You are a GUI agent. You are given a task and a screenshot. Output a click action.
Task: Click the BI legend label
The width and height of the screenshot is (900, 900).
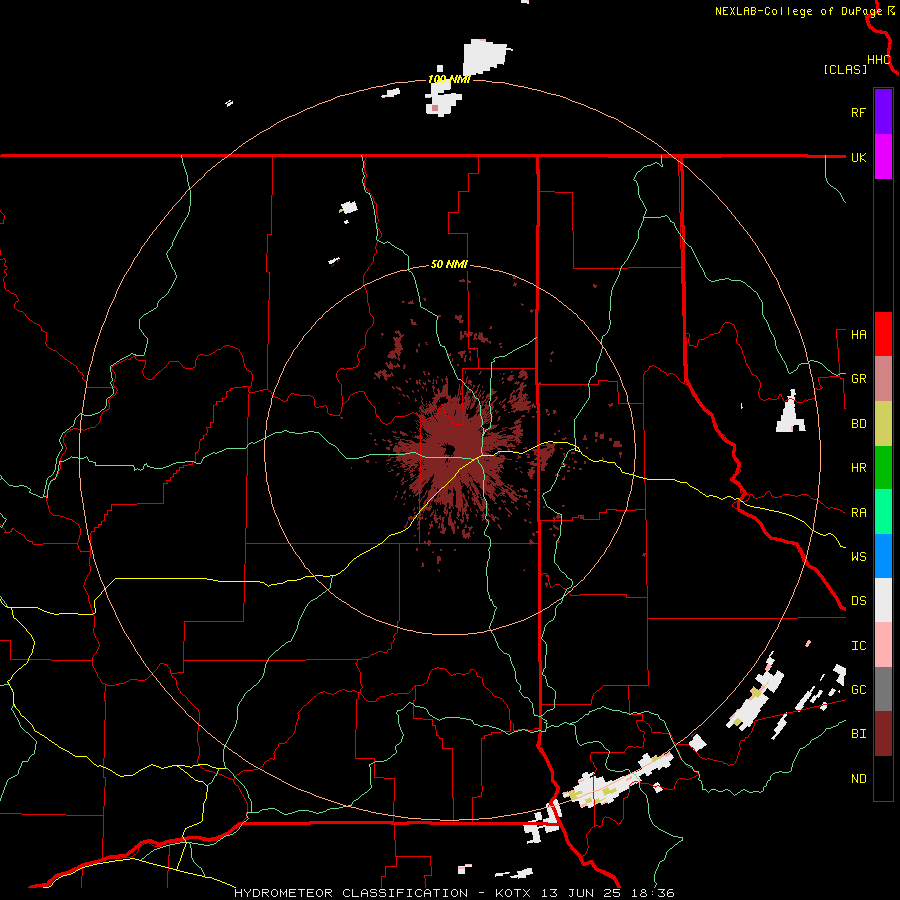(x=858, y=734)
